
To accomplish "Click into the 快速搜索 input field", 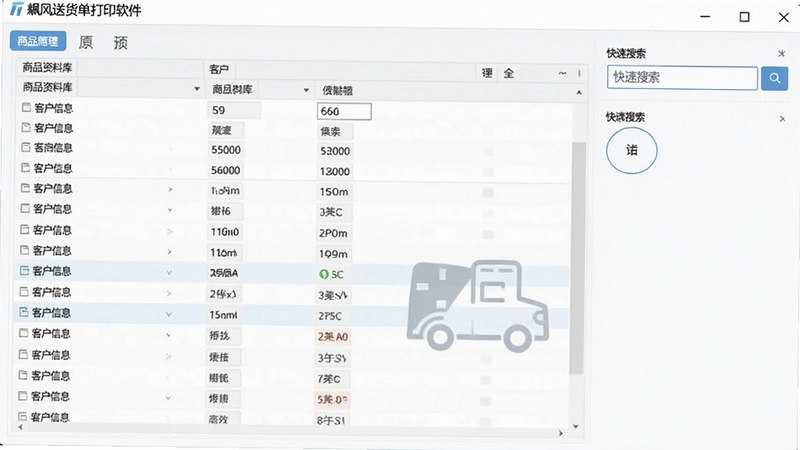I will [x=682, y=78].
